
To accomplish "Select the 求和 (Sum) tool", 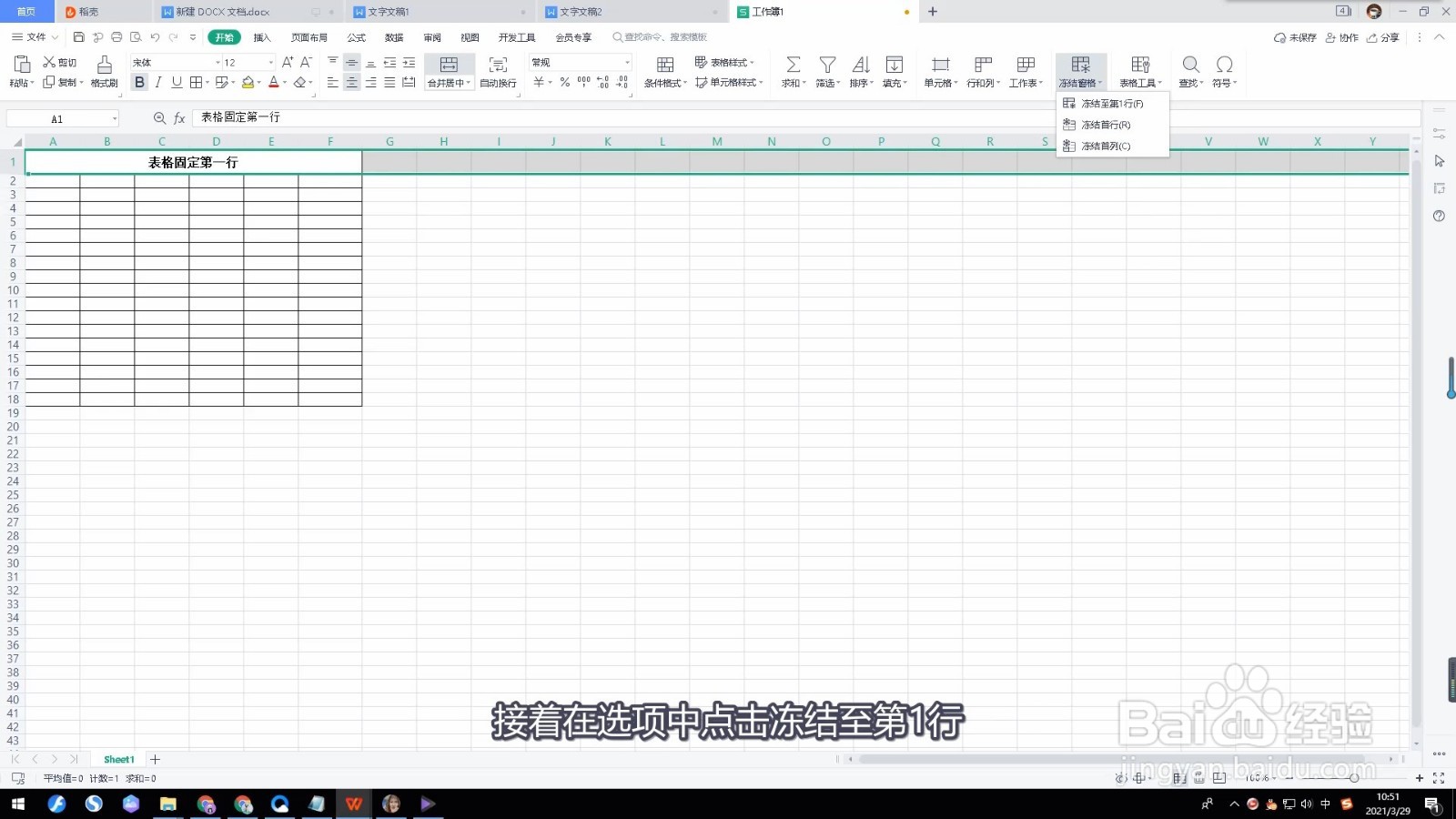I will tap(791, 71).
